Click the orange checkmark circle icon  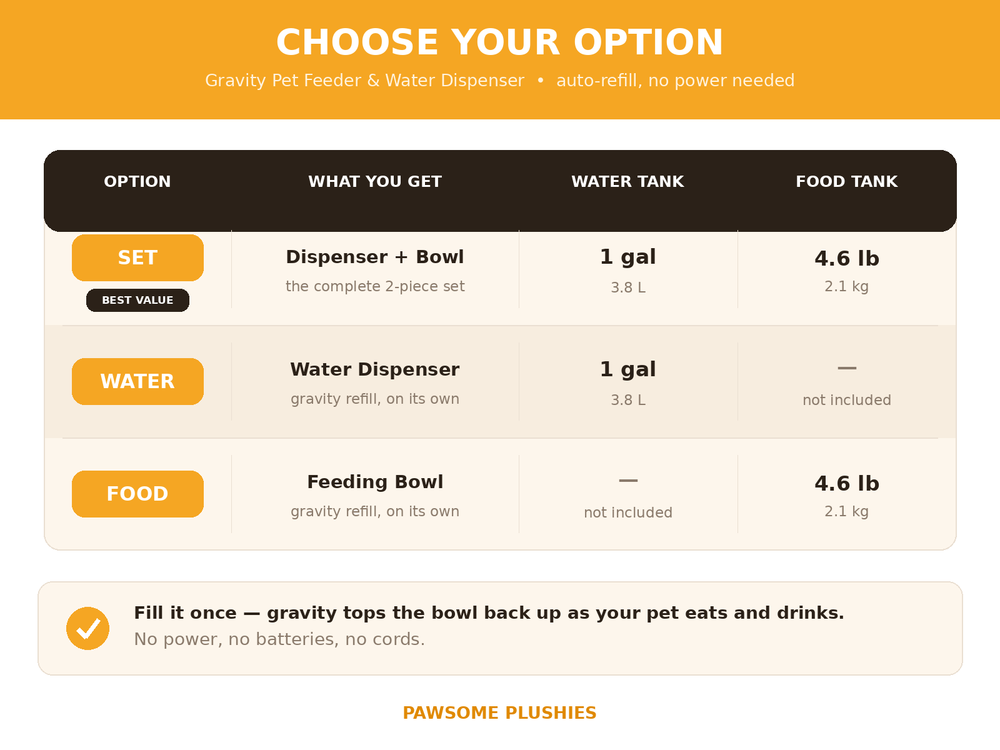pyautogui.click(x=88, y=628)
